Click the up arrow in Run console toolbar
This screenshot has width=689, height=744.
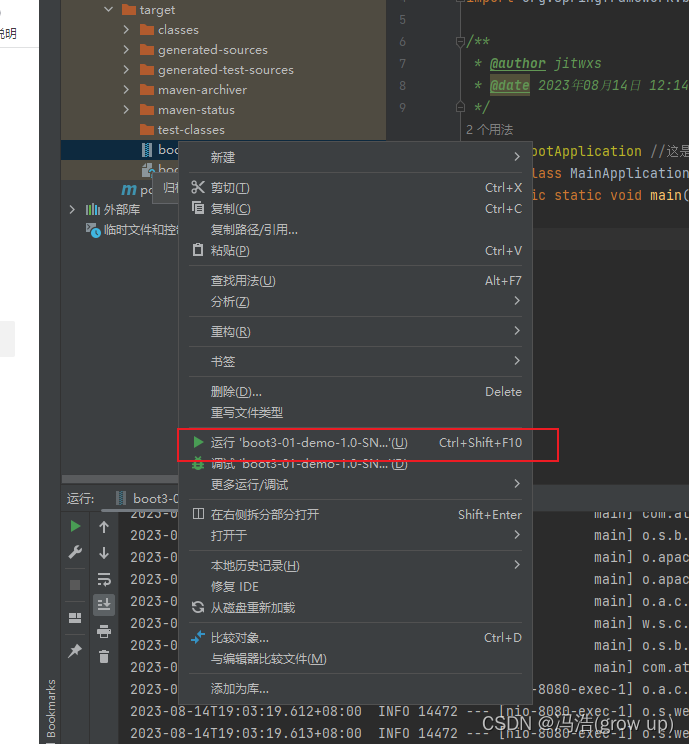[x=104, y=527]
